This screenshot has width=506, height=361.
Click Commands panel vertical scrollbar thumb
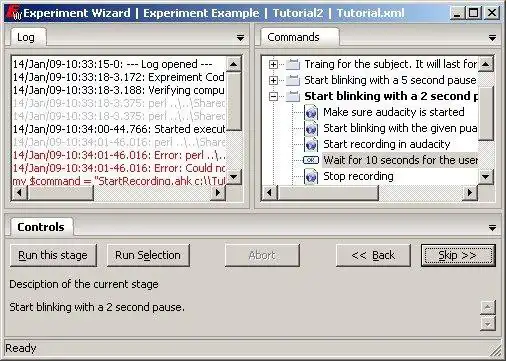coord(486,113)
